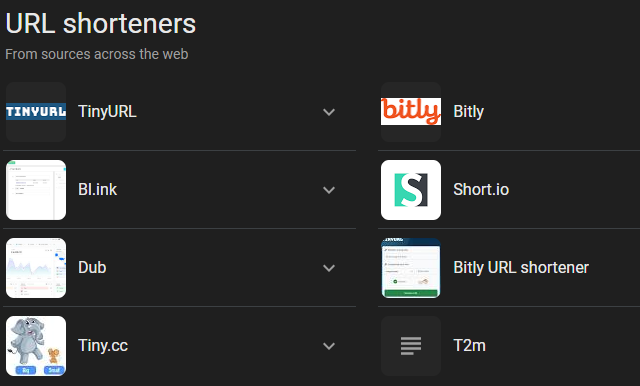The width and height of the screenshot is (640, 386).
Task: Select the Tiny.cc text label
Action: 103,345
